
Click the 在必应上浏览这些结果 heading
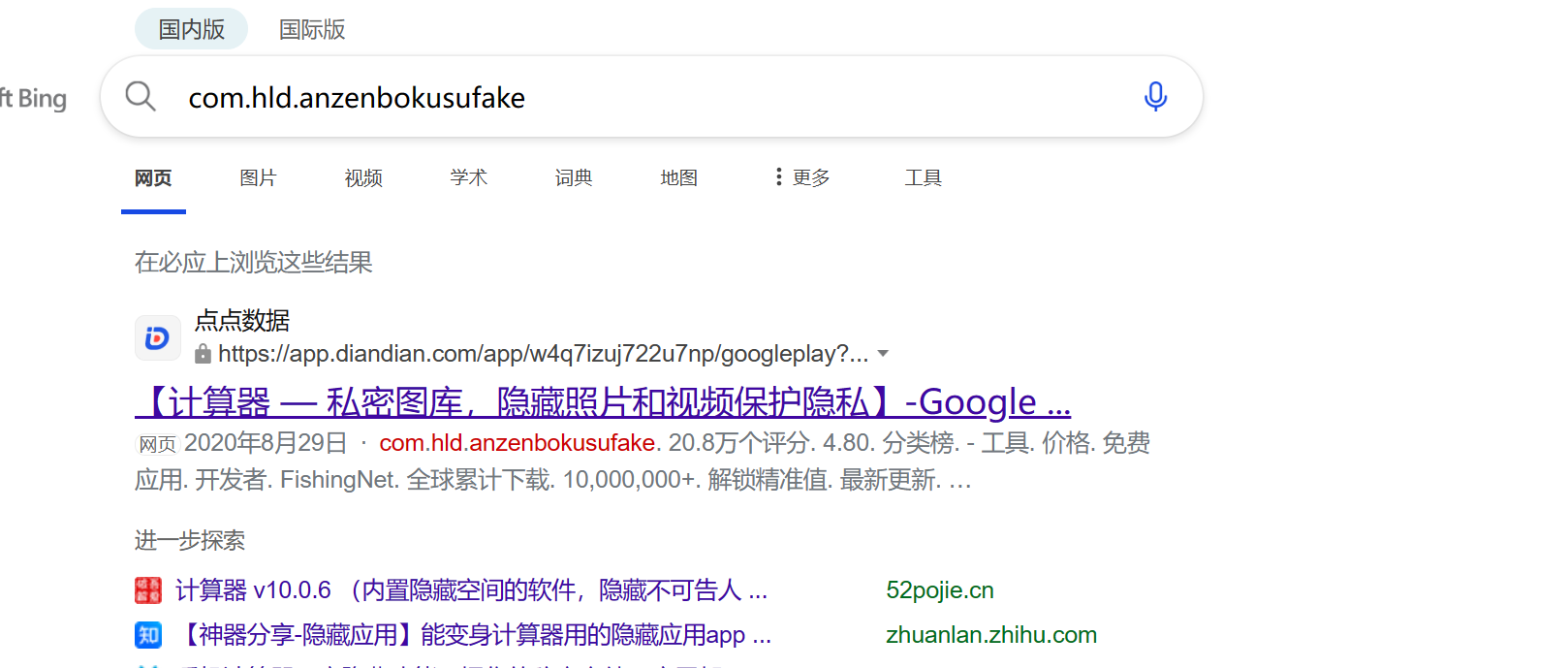pos(254,262)
